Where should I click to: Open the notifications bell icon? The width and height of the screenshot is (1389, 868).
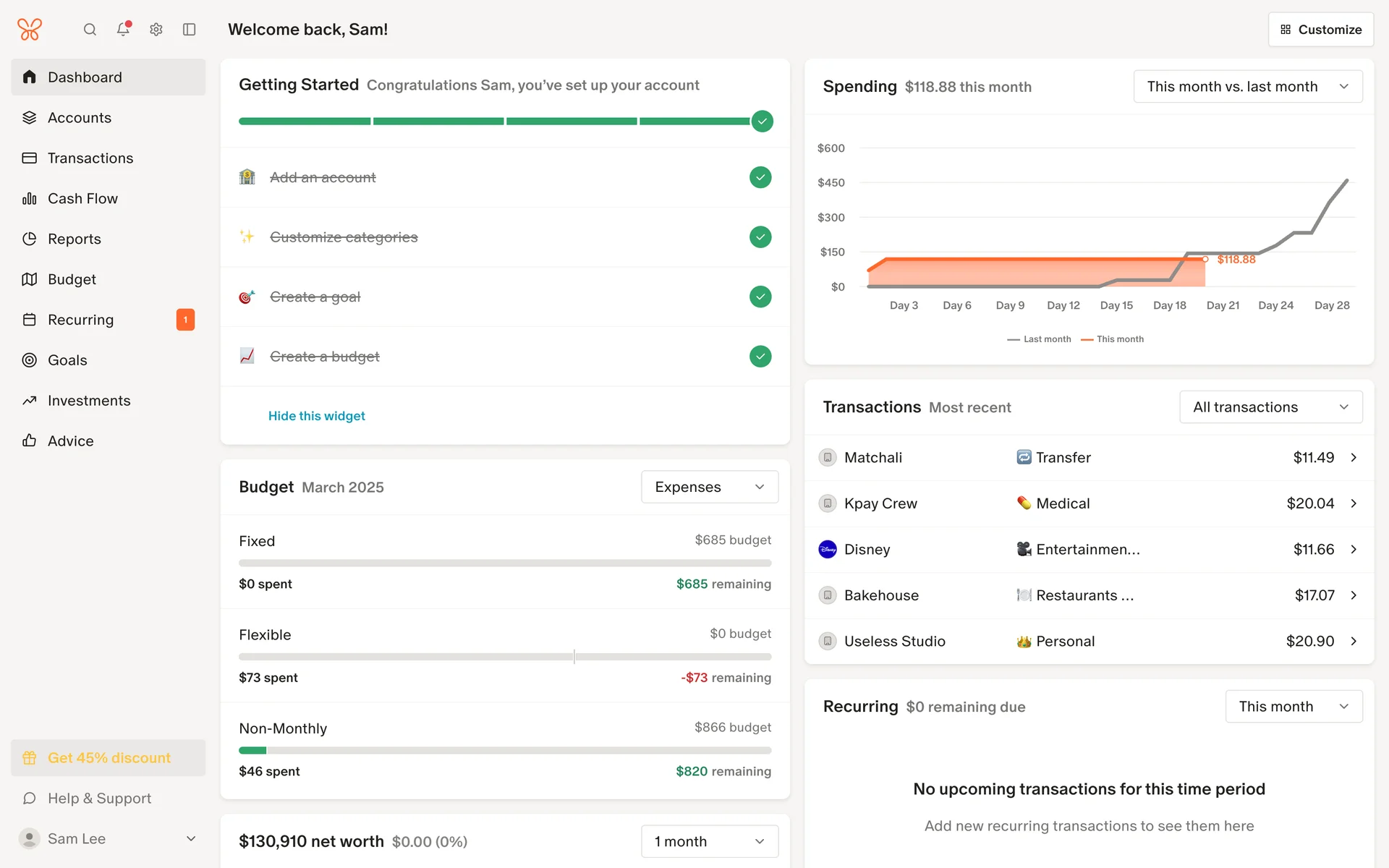tap(123, 29)
